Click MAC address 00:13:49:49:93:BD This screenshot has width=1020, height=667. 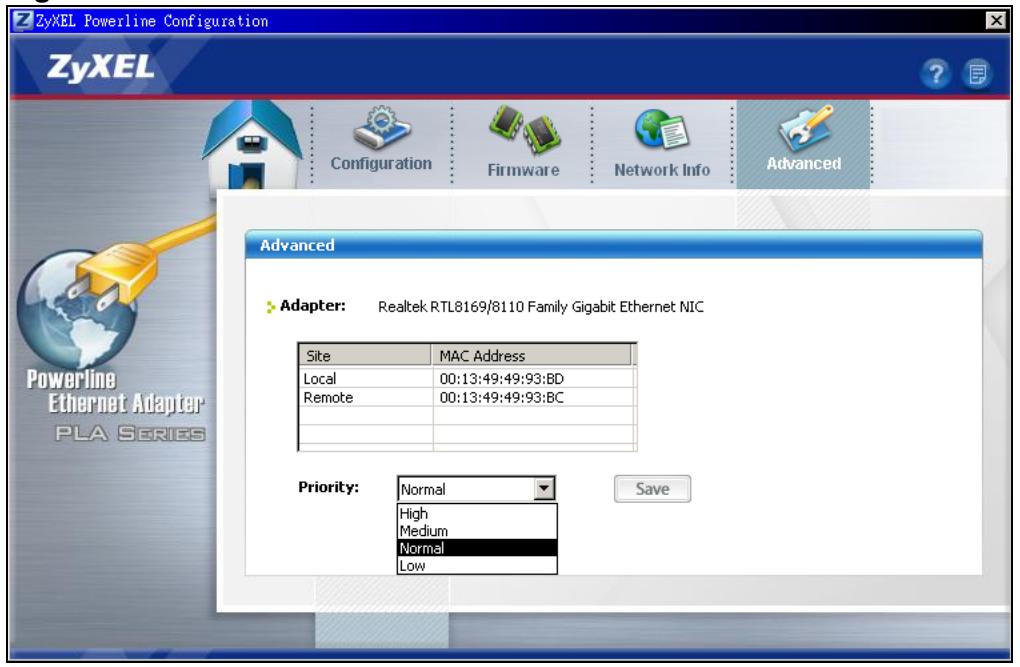[502, 379]
